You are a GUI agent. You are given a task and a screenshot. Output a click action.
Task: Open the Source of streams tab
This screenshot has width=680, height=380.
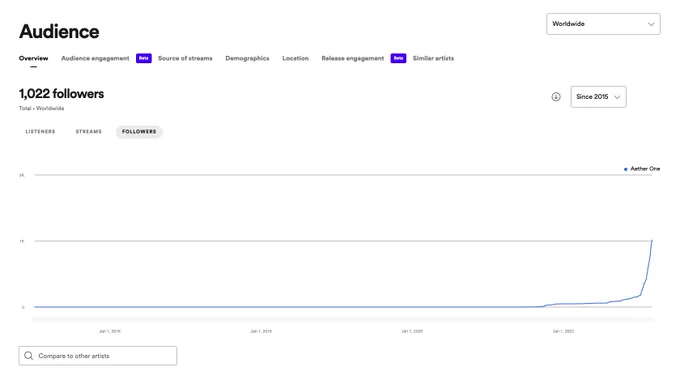point(185,58)
